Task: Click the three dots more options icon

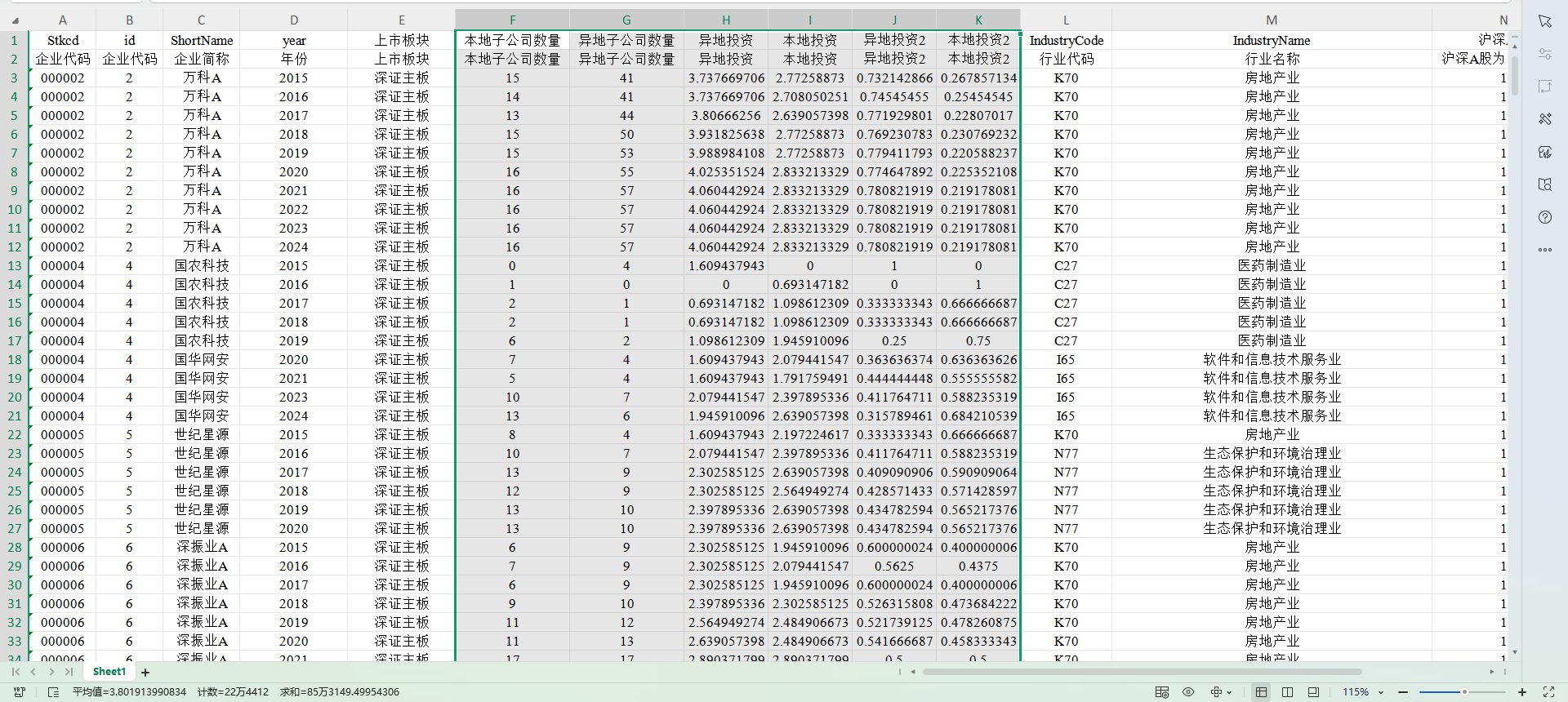Action: (1545, 250)
